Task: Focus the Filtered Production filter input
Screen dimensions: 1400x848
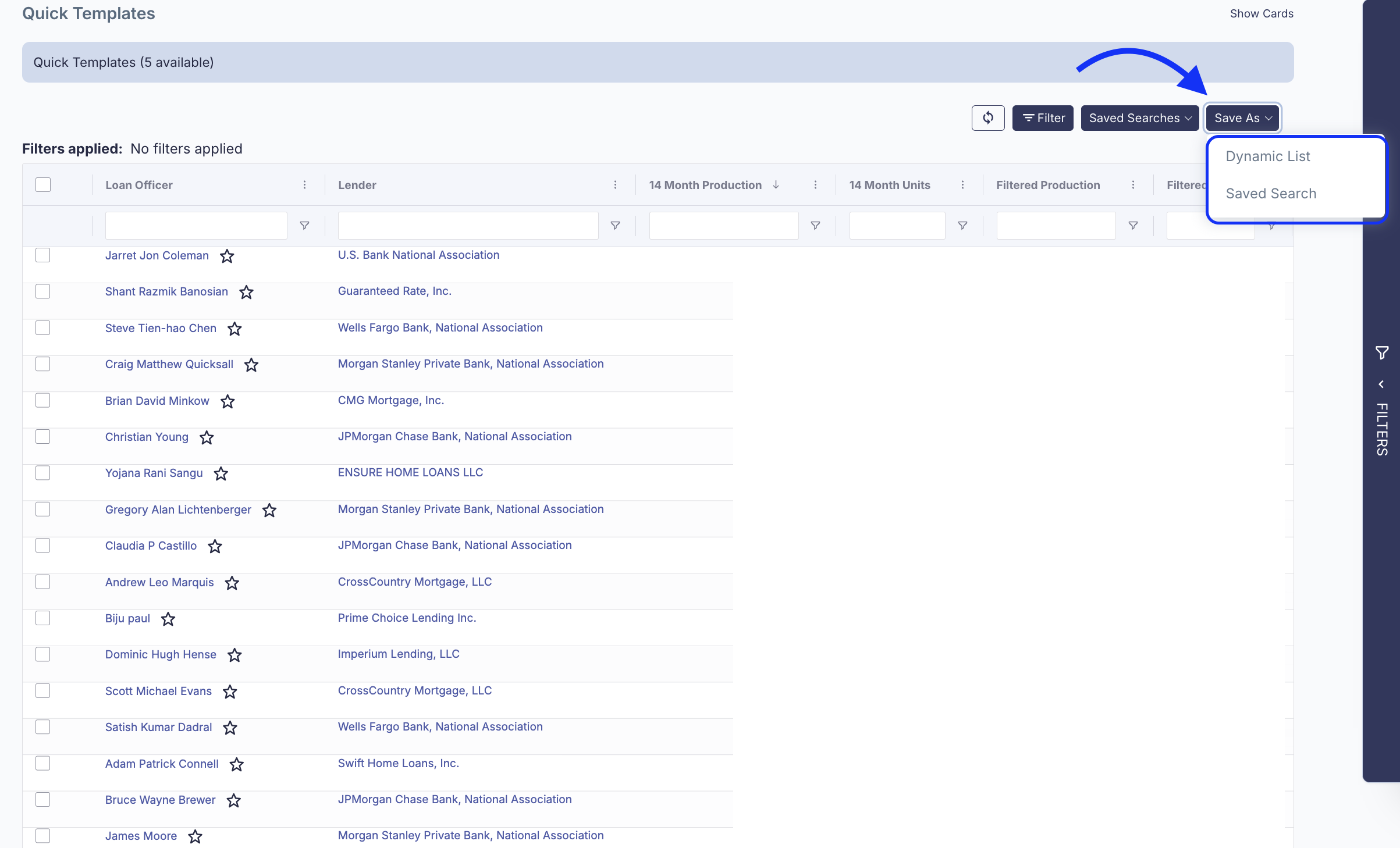Action: point(1056,226)
